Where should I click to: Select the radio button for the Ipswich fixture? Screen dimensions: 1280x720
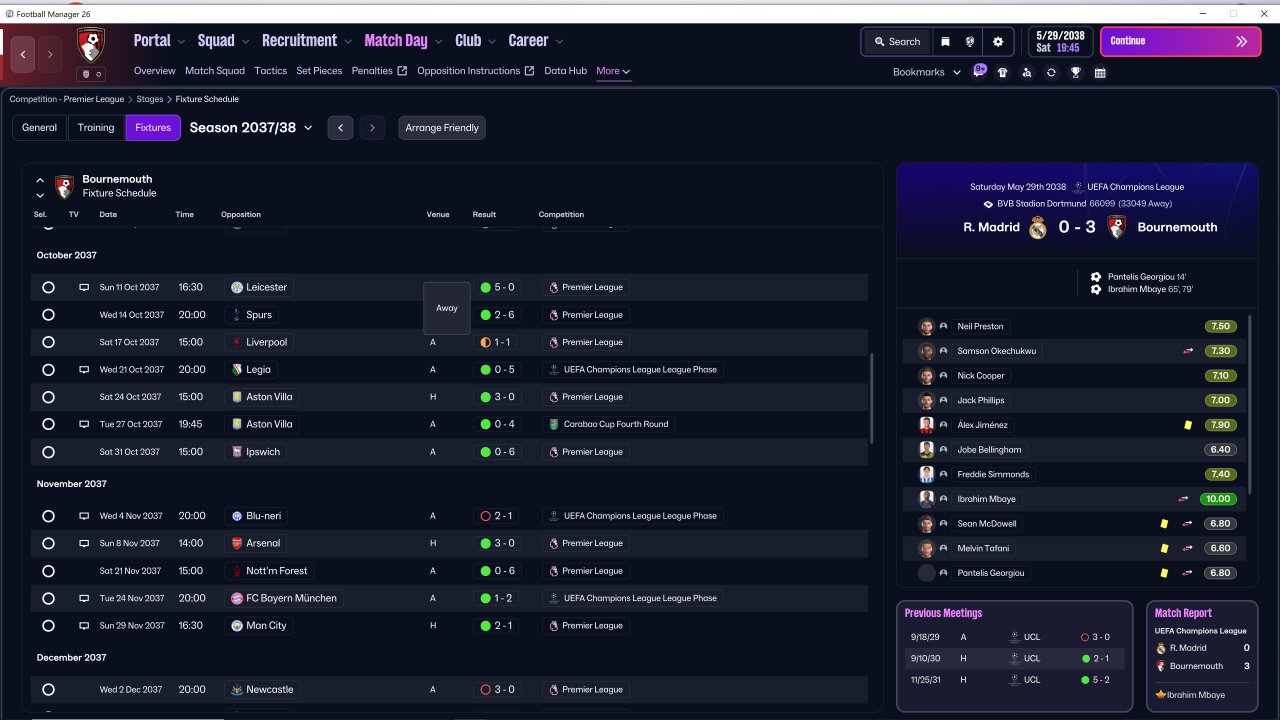pos(48,452)
